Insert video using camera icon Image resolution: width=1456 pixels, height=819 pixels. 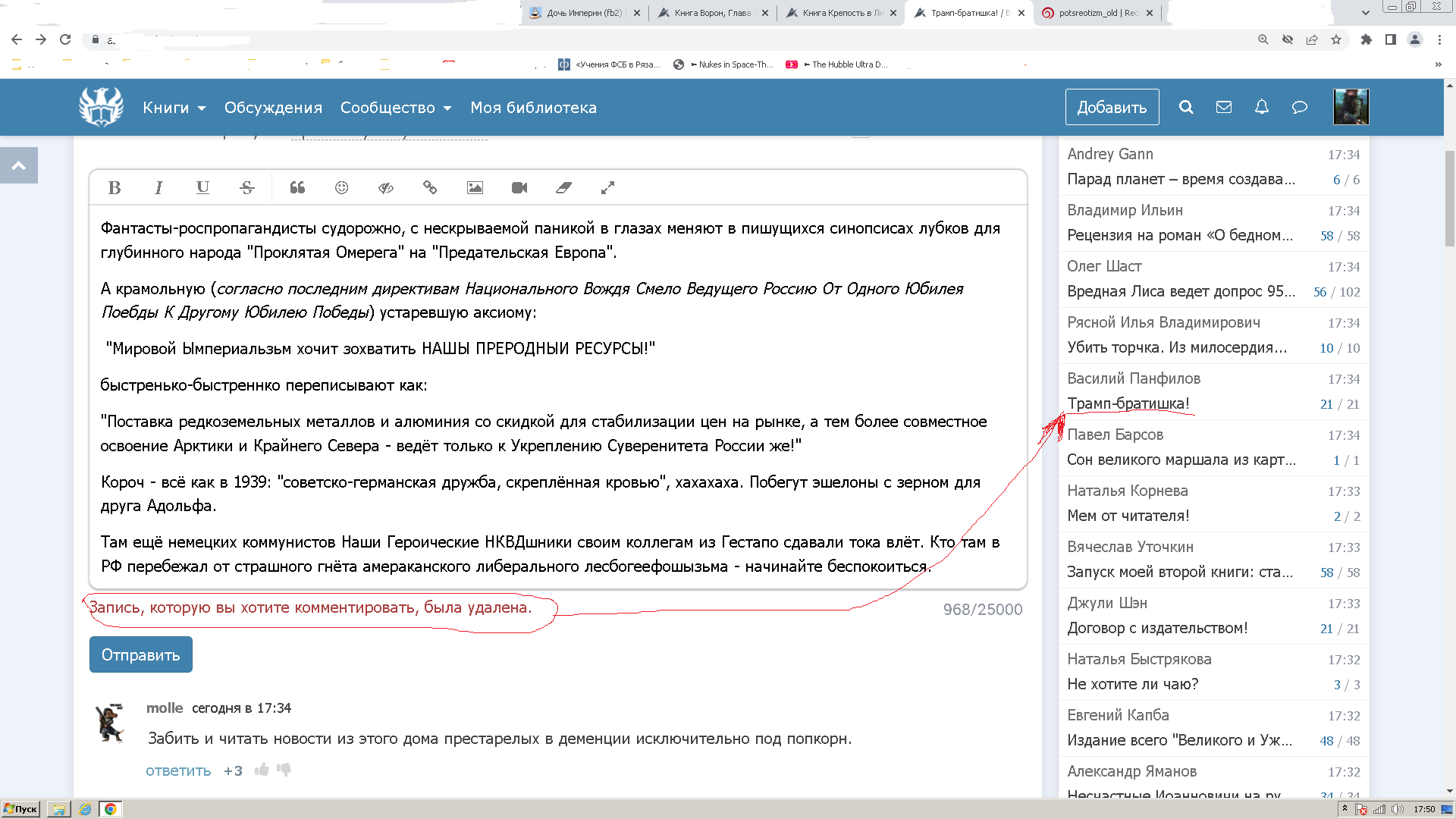[x=519, y=187]
